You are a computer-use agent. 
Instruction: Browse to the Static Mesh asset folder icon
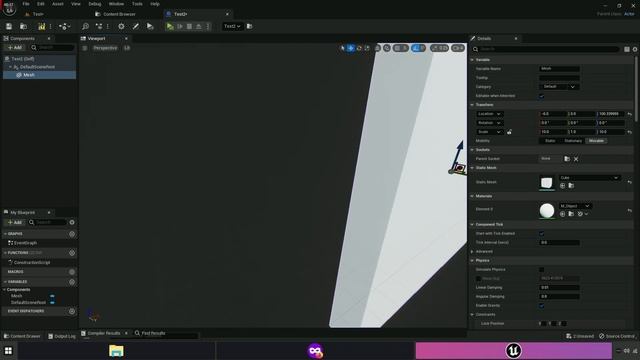point(571,186)
